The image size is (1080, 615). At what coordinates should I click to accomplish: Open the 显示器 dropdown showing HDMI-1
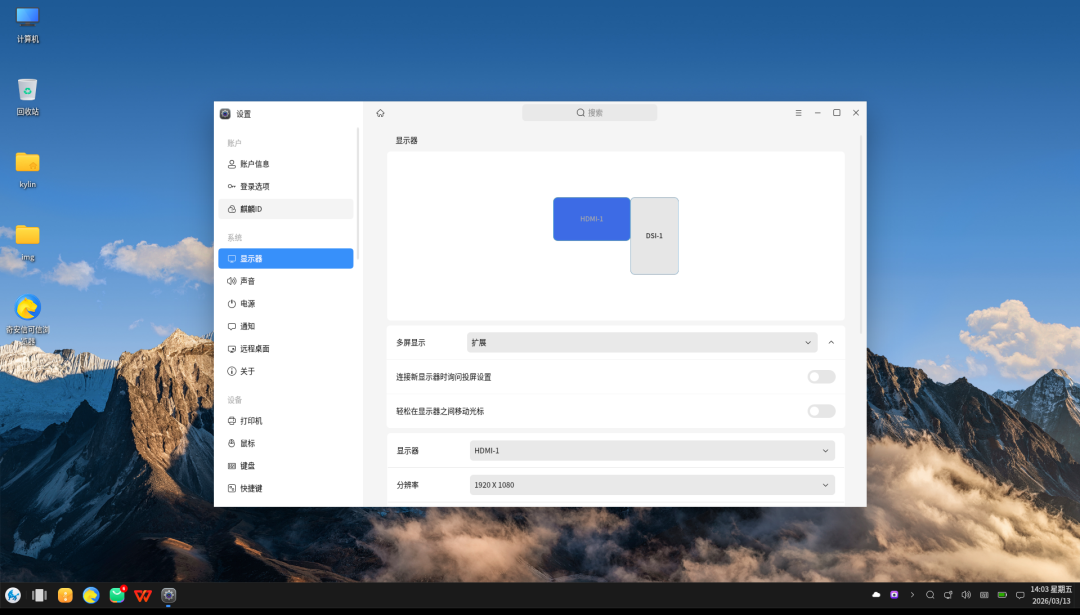(652, 450)
